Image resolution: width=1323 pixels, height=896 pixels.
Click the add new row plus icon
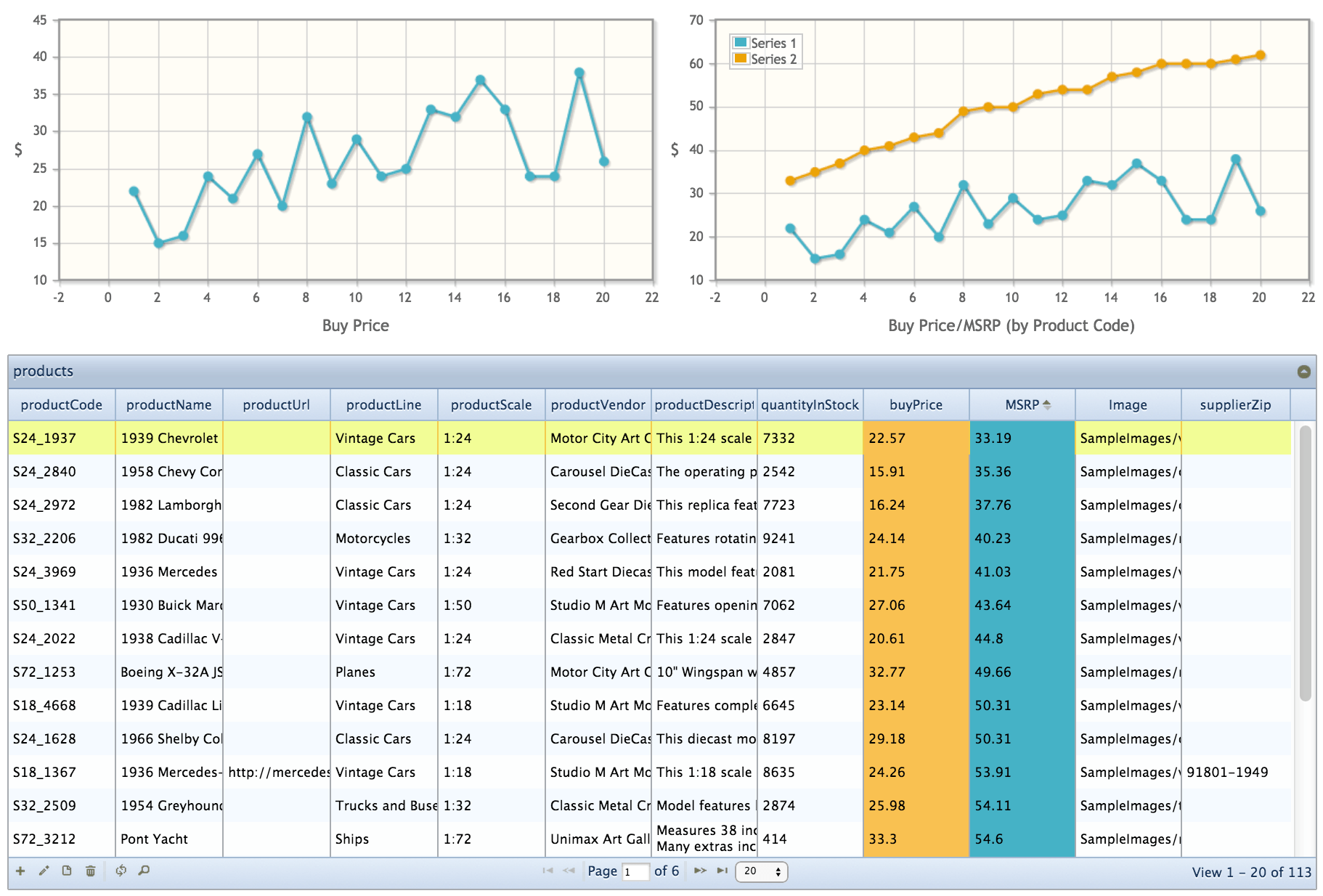pyautogui.click(x=20, y=871)
